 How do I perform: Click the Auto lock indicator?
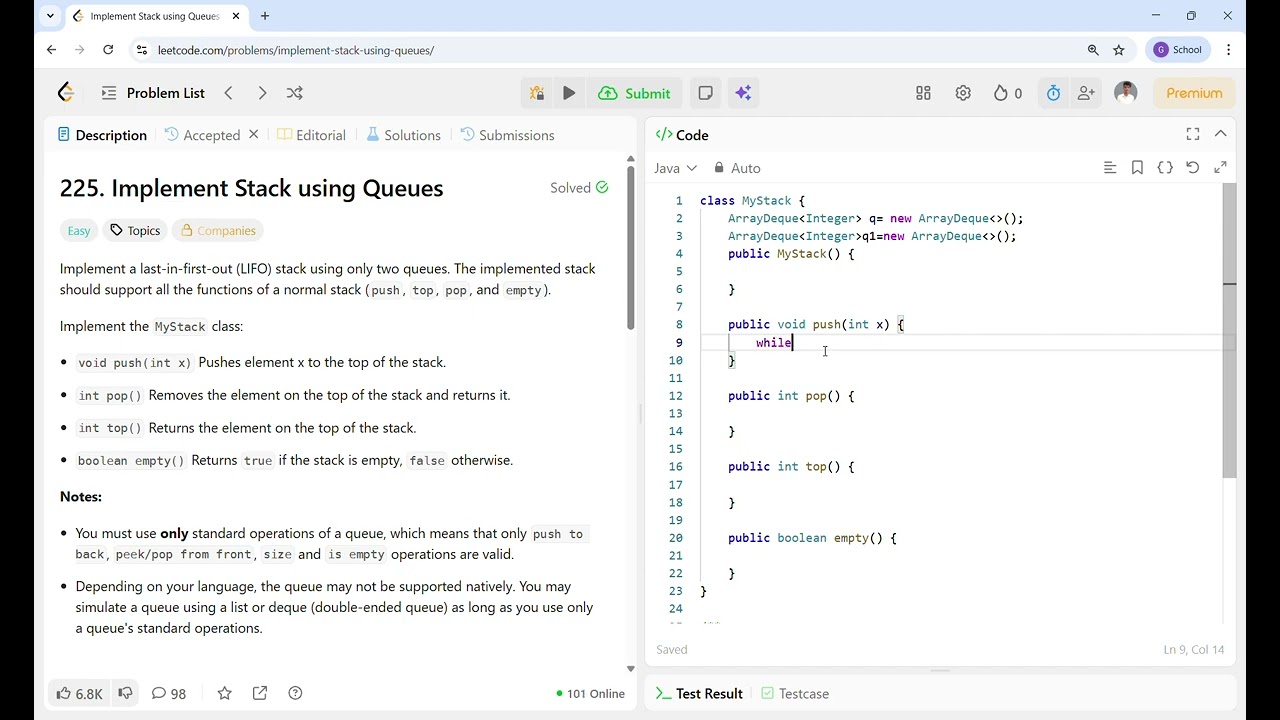tap(737, 168)
